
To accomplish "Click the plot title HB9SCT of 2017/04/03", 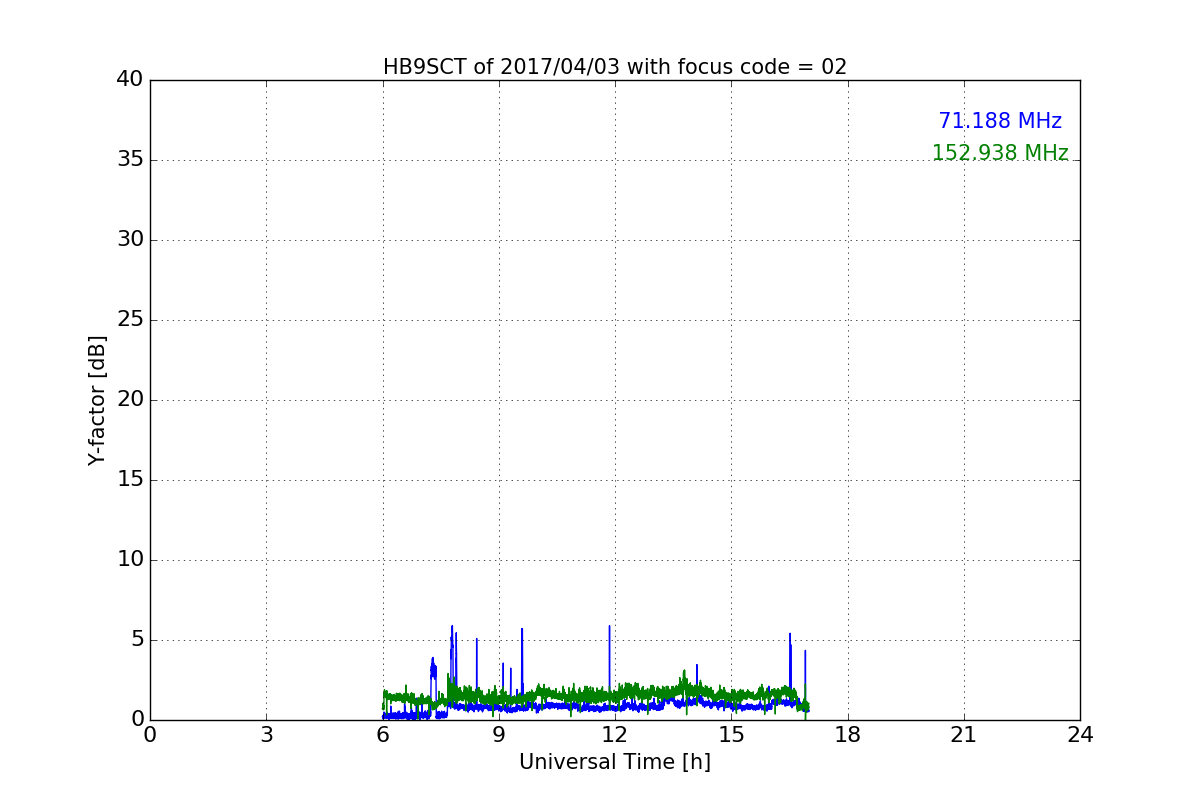I will 615,67.
